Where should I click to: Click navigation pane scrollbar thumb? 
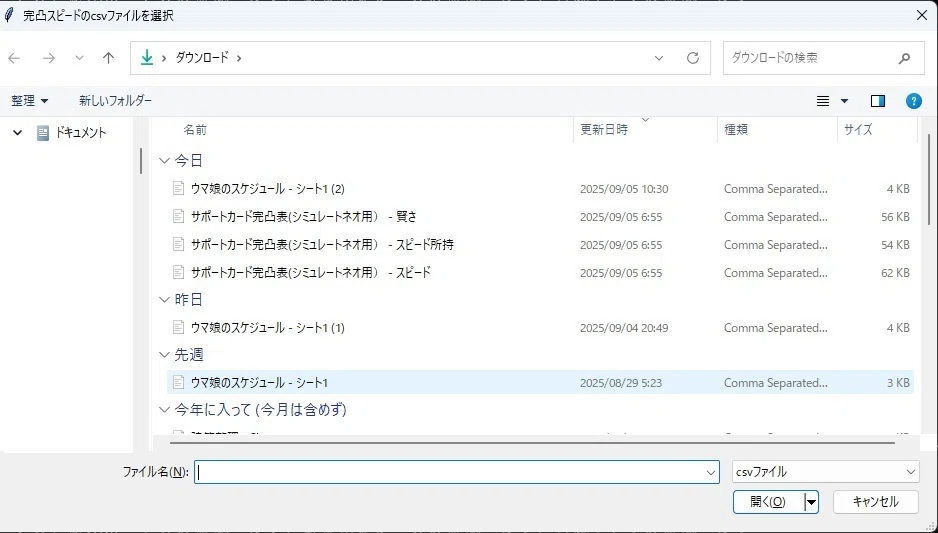(x=141, y=160)
